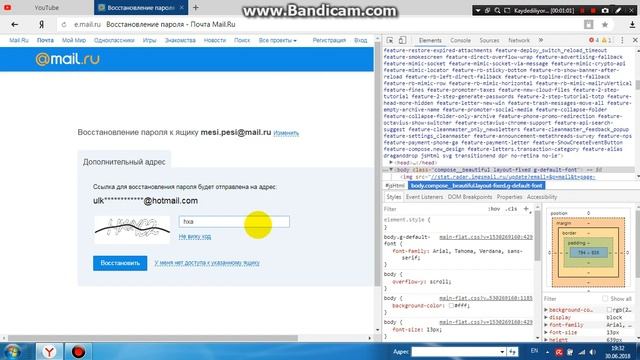Open the Bandicam bar dropdown arrow
The height and width of the screenshot is (360, 640).
point(478,10)
